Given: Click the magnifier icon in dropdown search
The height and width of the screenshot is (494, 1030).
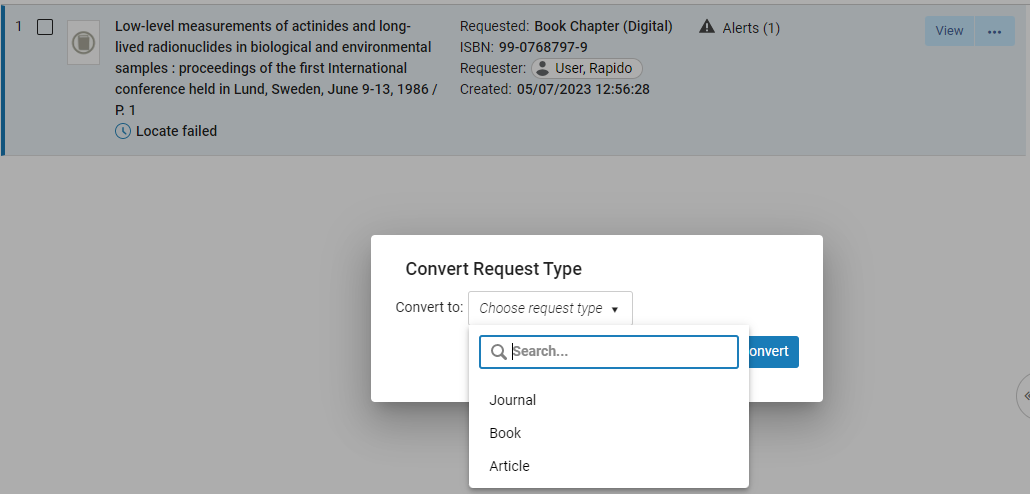Looking at the screenshot, I should (x=498, y=352).
